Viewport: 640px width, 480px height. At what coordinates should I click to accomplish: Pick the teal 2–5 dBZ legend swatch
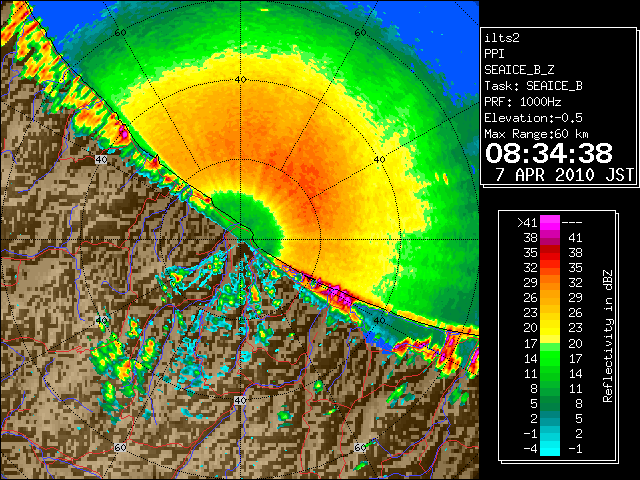click(550, 418)
